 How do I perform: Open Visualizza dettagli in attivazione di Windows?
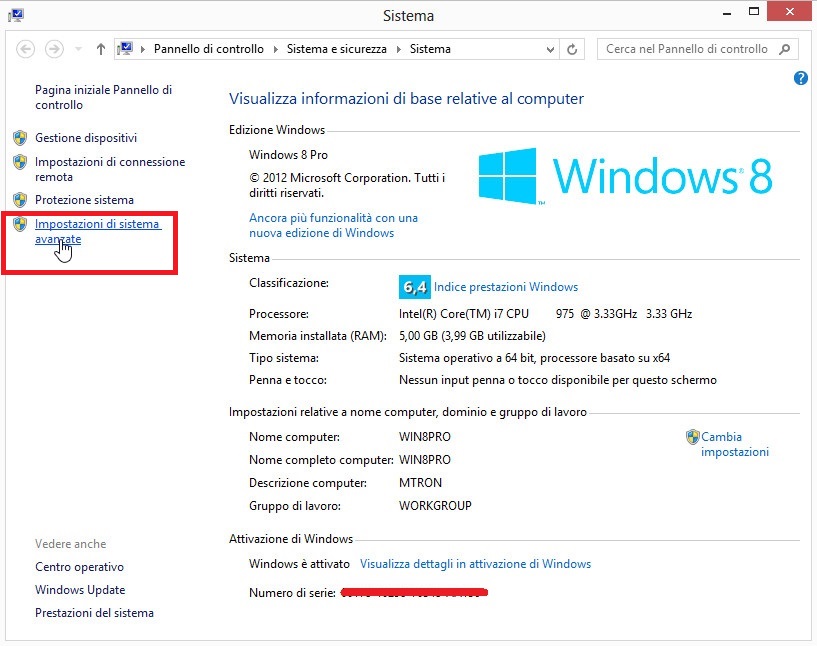(x=475, y=564)
